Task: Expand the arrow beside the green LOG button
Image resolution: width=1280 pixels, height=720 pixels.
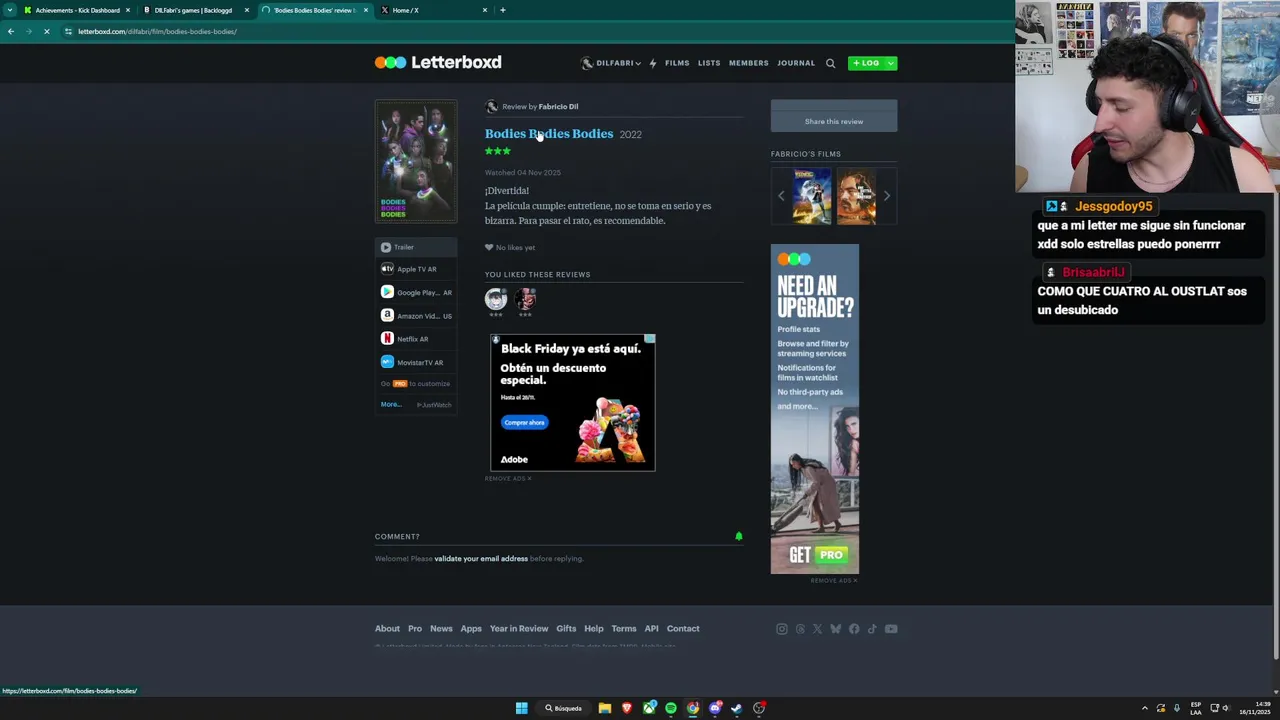Action: pos(890,63)
